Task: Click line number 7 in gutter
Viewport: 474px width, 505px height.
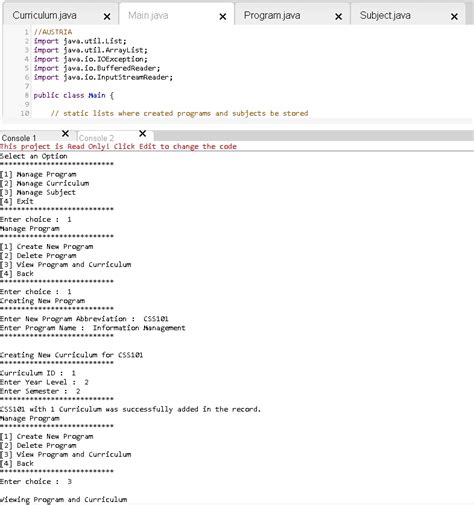Action: pos(27,86)
